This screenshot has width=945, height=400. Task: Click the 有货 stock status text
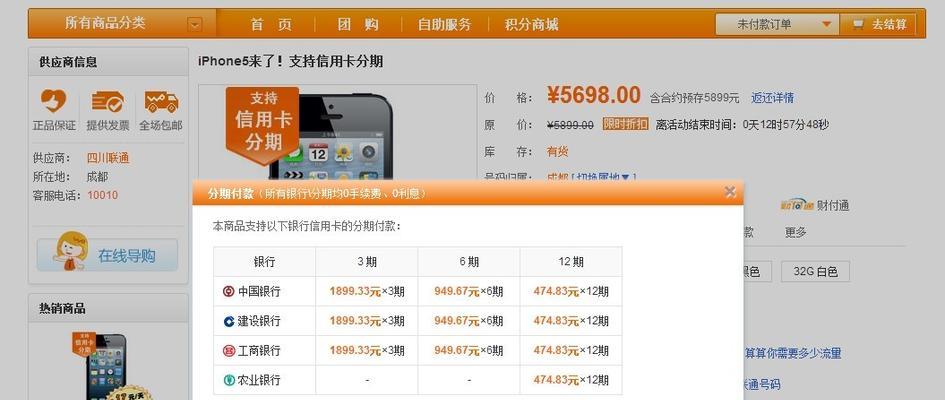click(557, 152)
